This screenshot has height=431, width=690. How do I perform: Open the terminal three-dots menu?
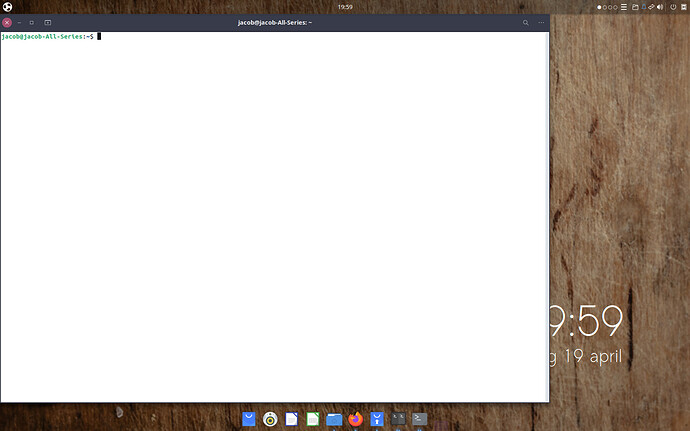541,22
